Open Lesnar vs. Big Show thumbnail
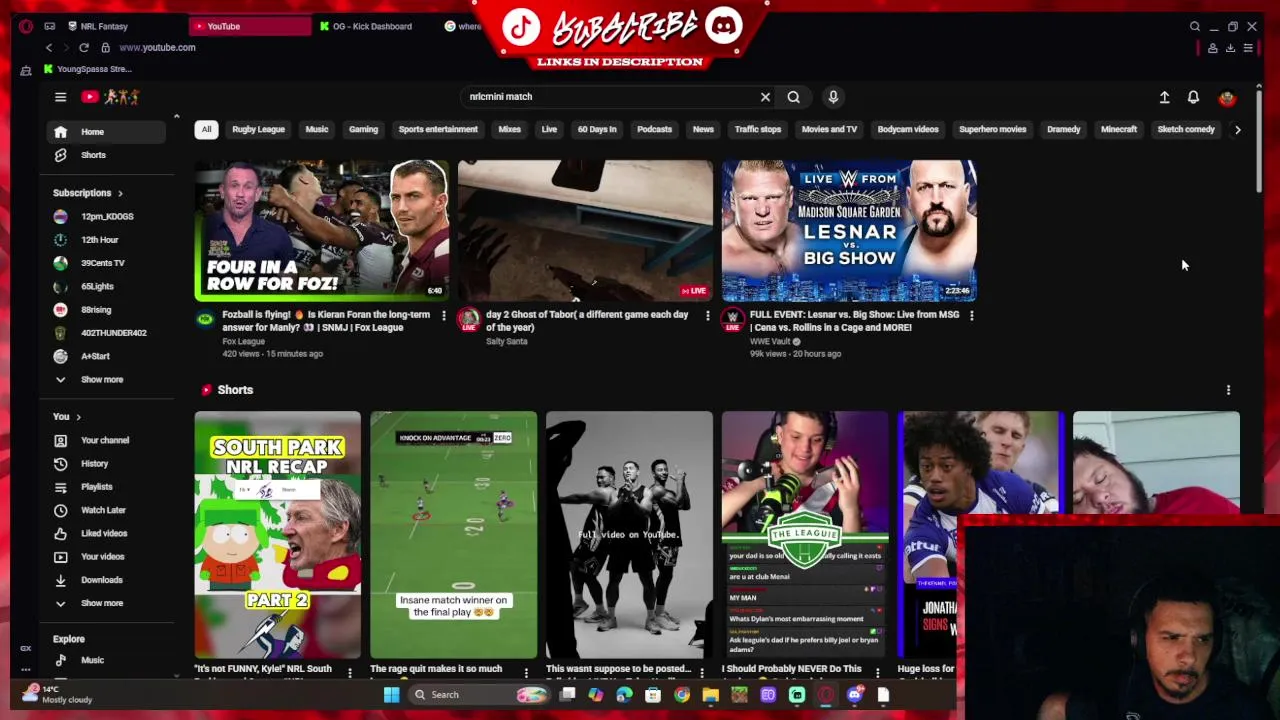 tap(849, 230)
